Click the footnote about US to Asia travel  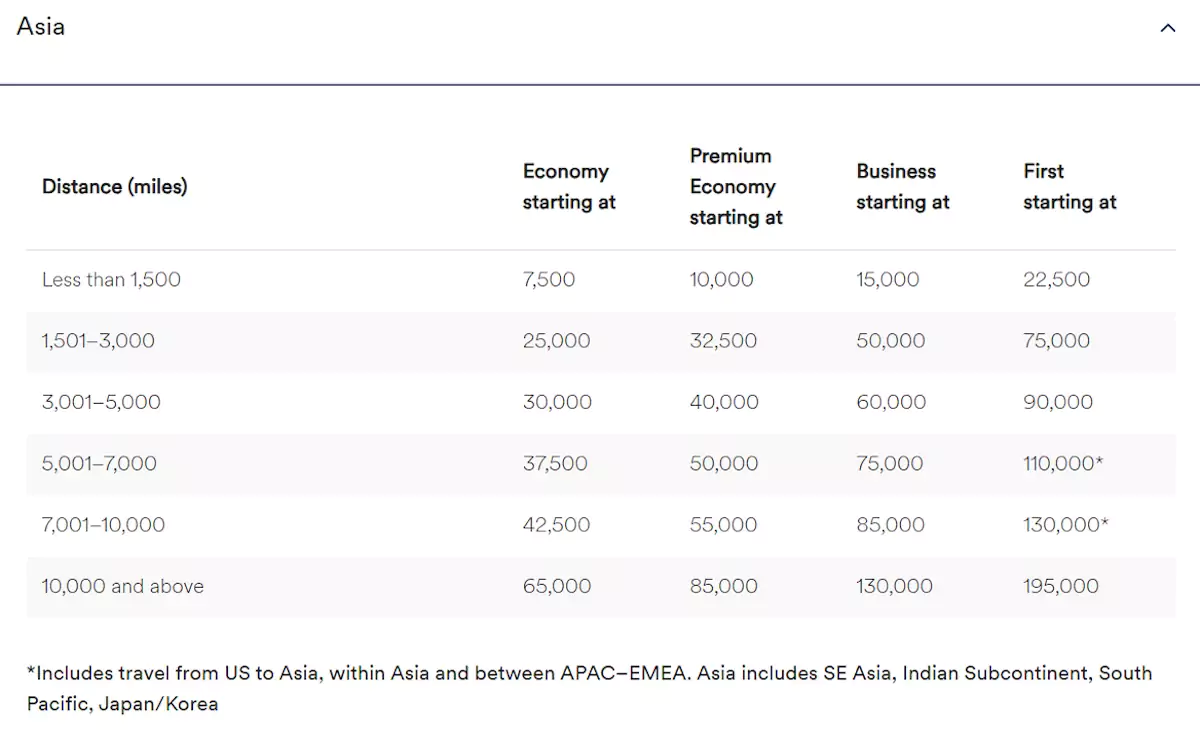588,688
